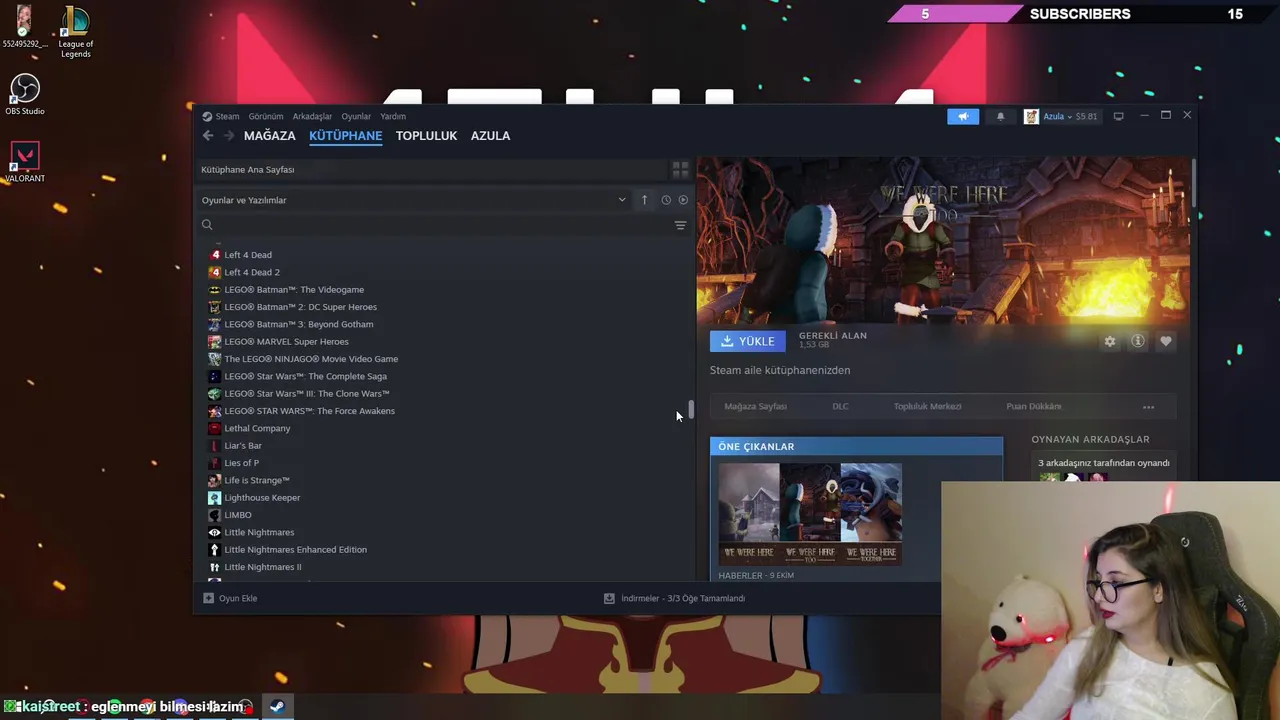Select LEGO Star Wars: The Complete Saga
This screenshot has width=1280, height=720.
[305, 376]
